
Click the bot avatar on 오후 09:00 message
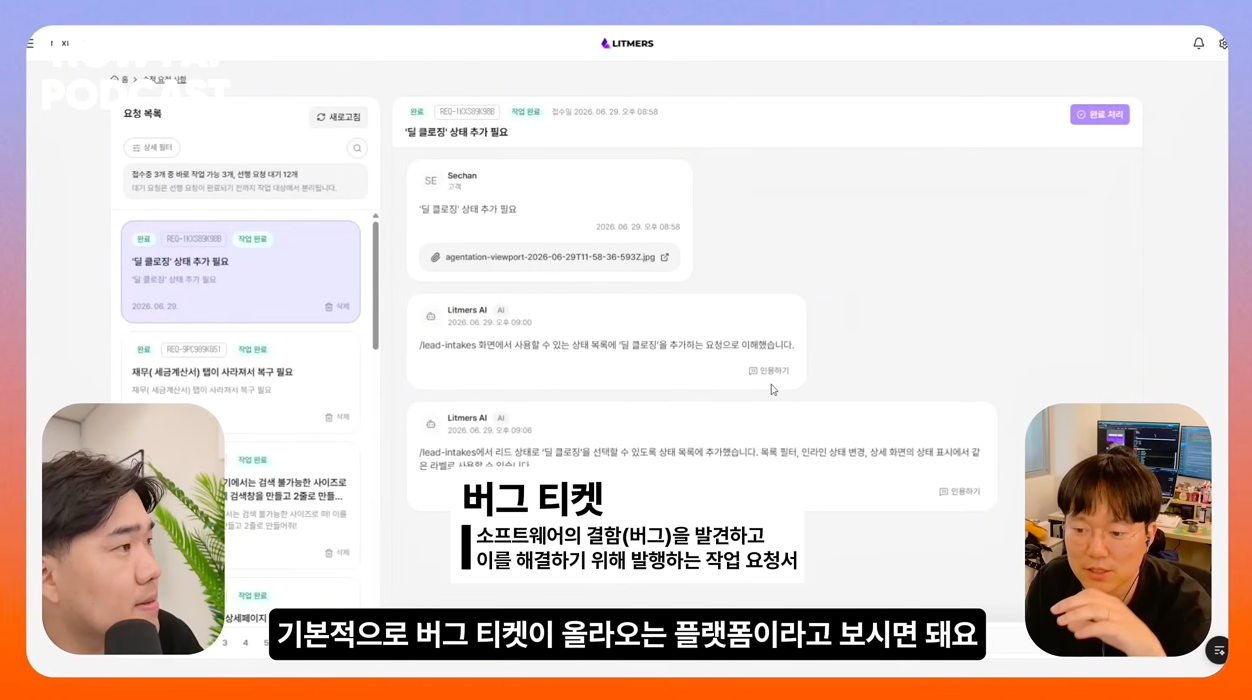(x=430, y=316)
